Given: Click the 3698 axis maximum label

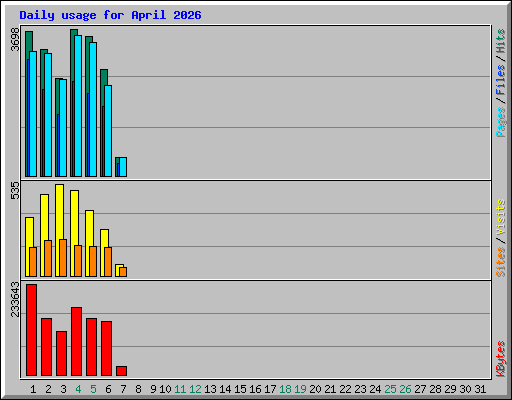Looking at the screenshot, I should point(15,39).
